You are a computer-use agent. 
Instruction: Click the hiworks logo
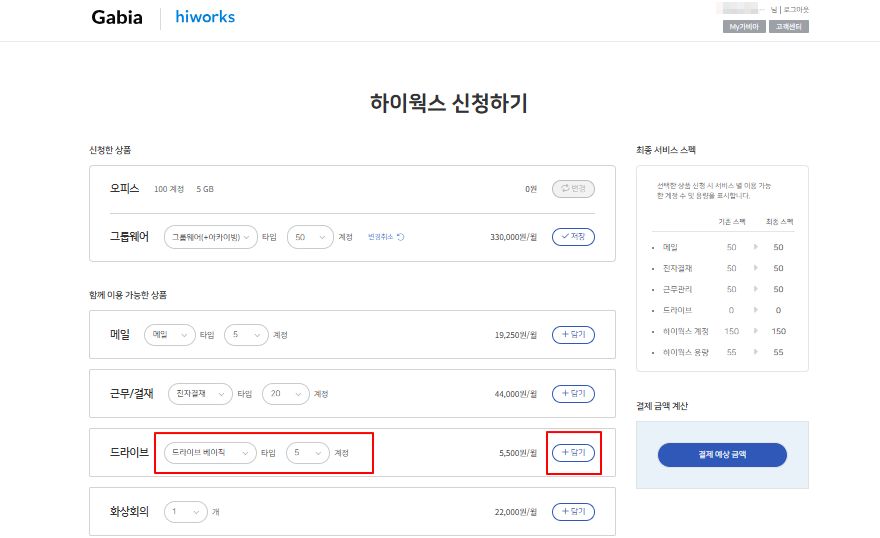point(205,18)
